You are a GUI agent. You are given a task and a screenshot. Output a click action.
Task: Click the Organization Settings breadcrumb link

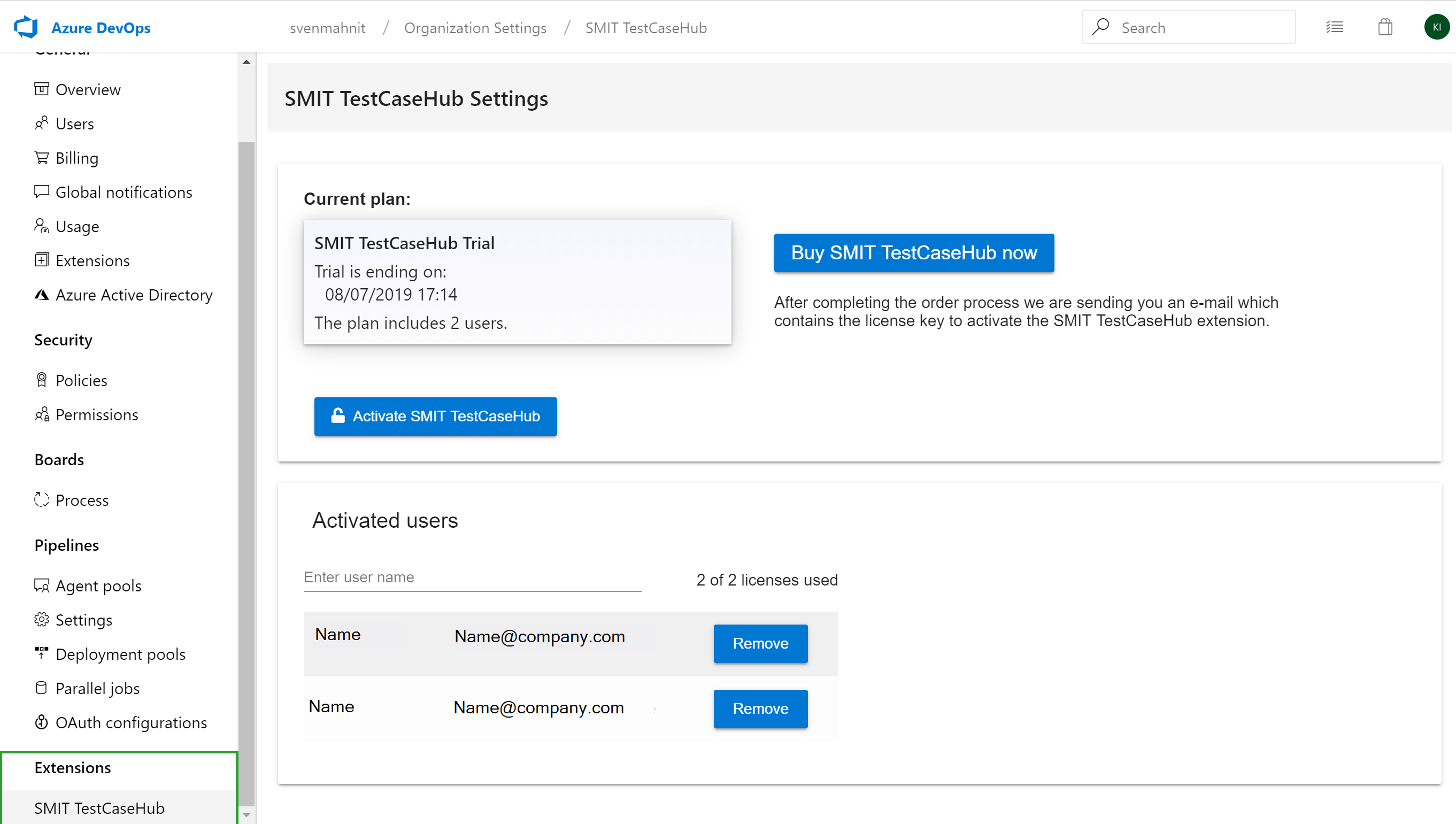[475, 27]
